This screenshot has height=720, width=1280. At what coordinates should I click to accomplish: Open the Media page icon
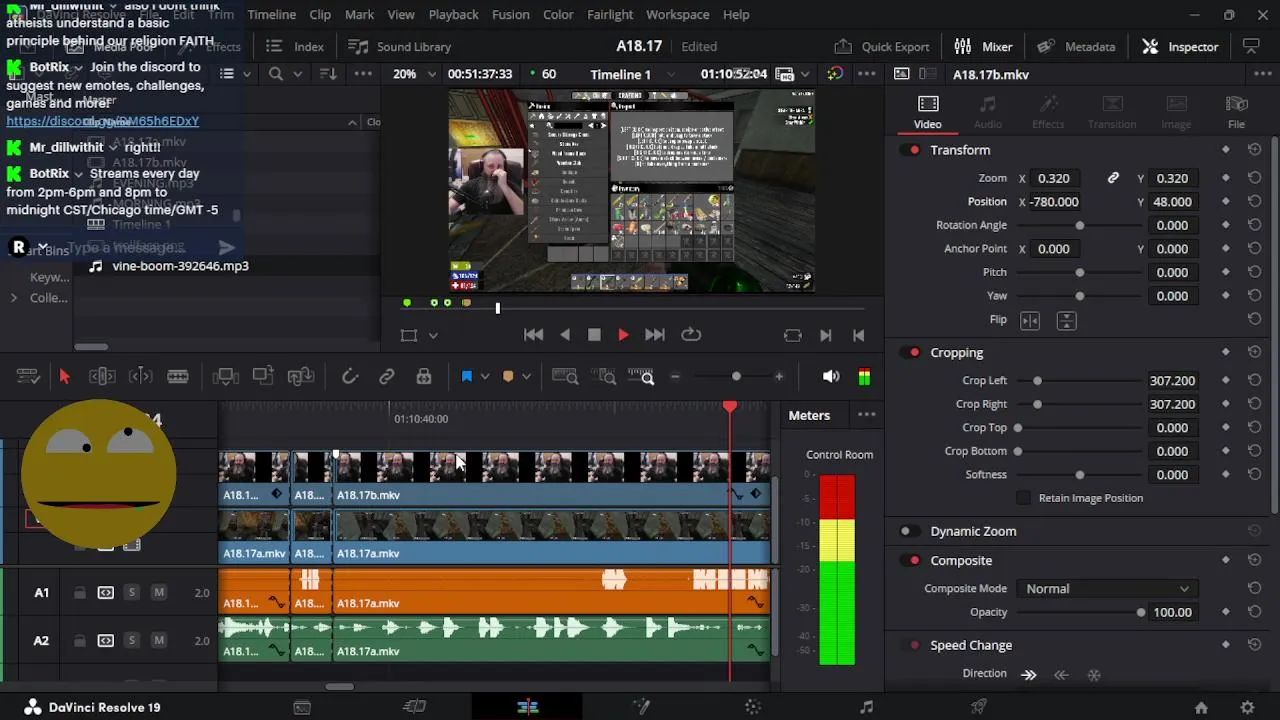[302, 707]
